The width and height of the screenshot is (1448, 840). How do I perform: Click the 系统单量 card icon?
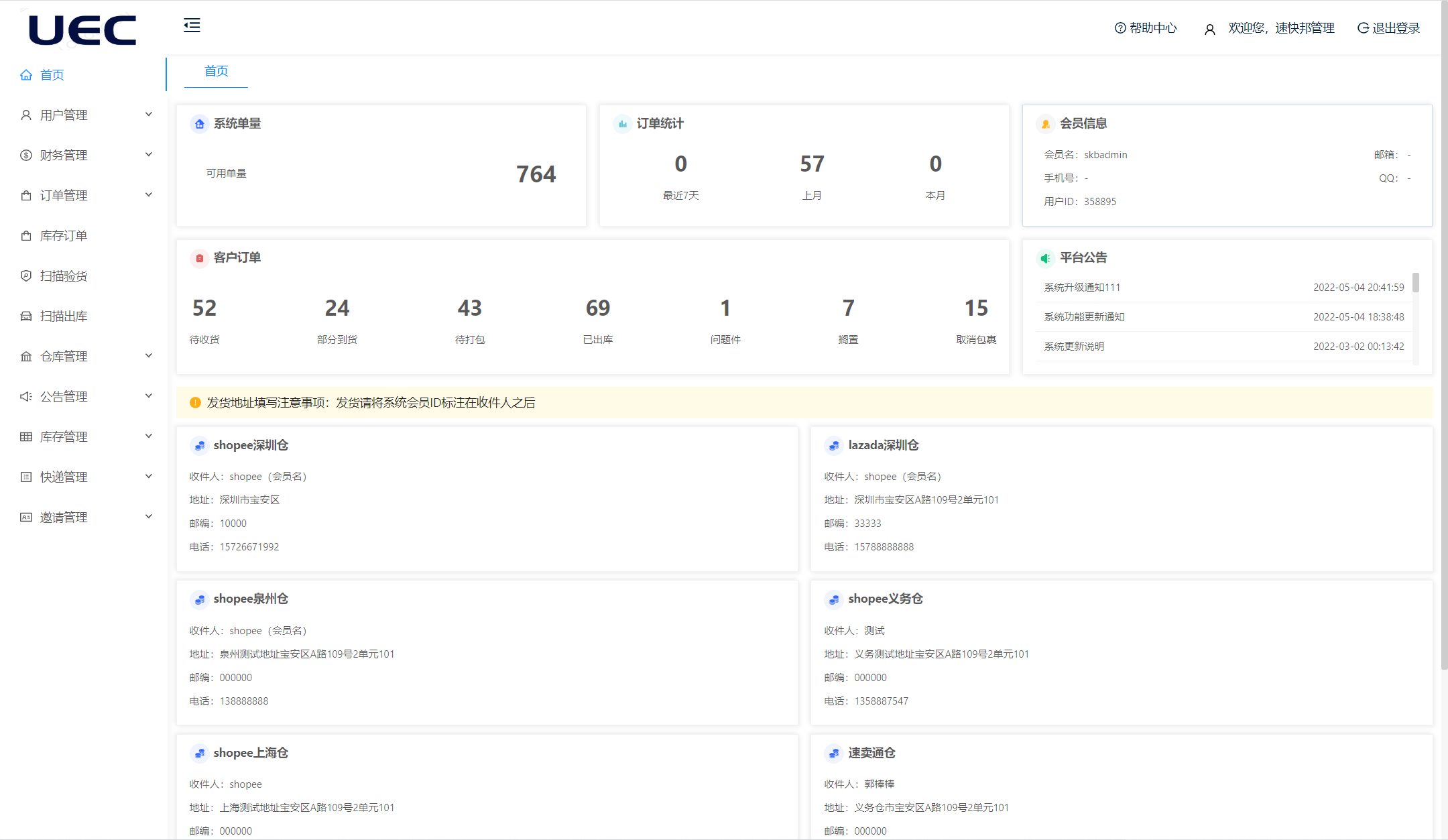(x=199, y=124)
